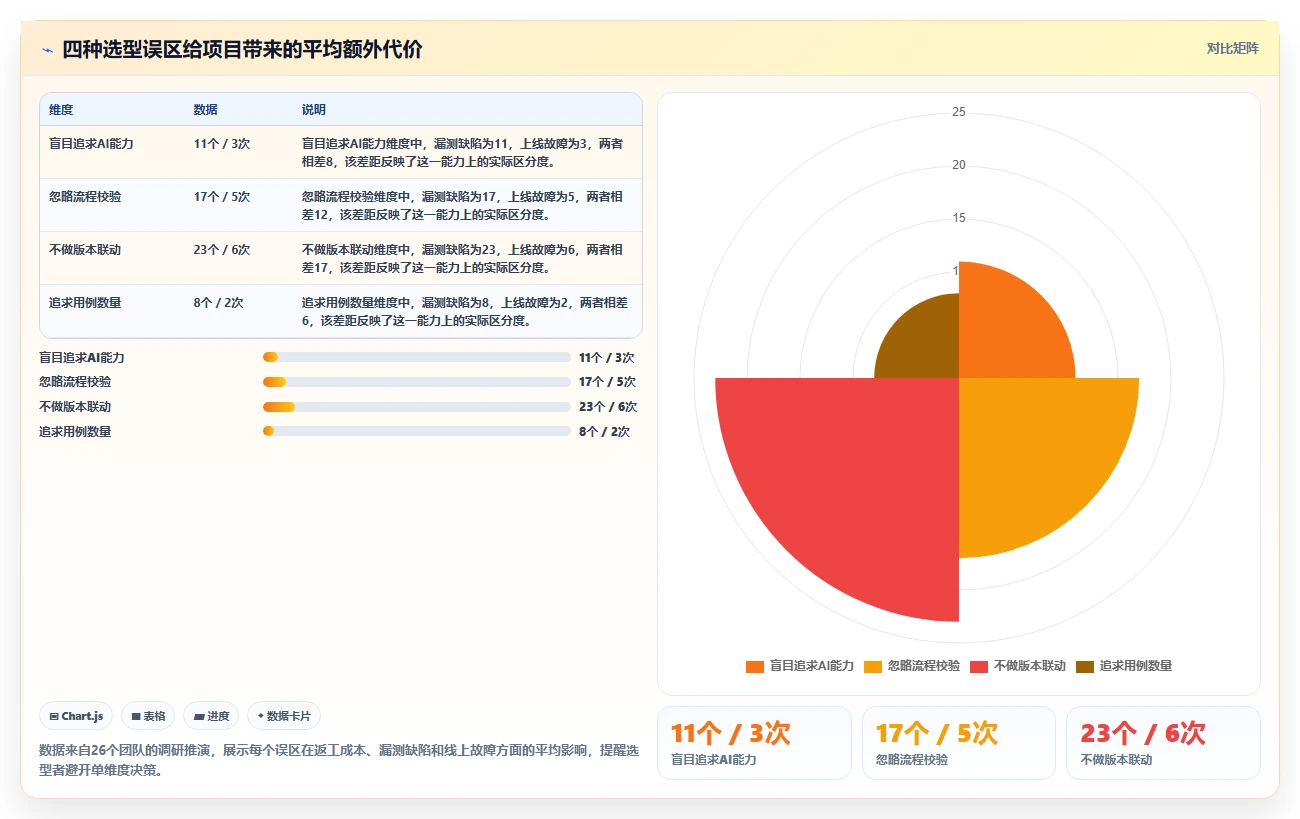Click the title 四种选型误区给项目带来的平均额外代价
1300x819 pixels.
(242, 49)
